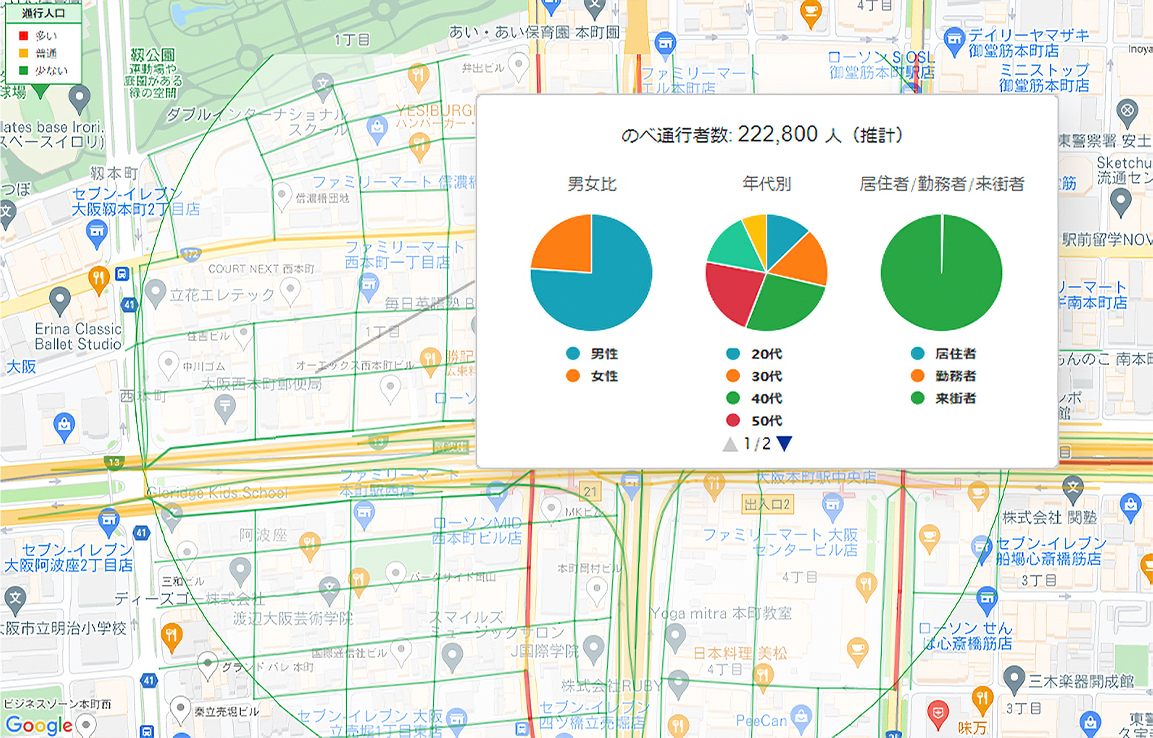
Task: Click the 立花エレテック location pin
Action: pos(154,294)
